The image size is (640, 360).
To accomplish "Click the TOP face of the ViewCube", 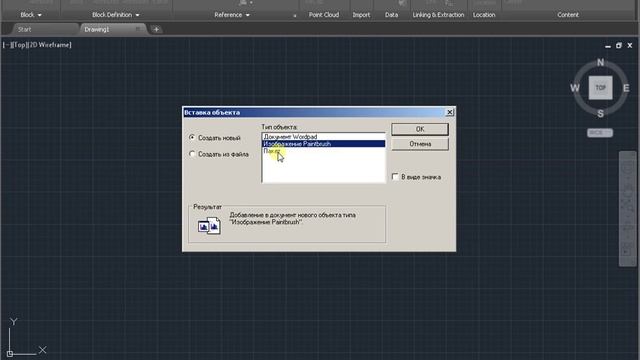I will (600, 87).
